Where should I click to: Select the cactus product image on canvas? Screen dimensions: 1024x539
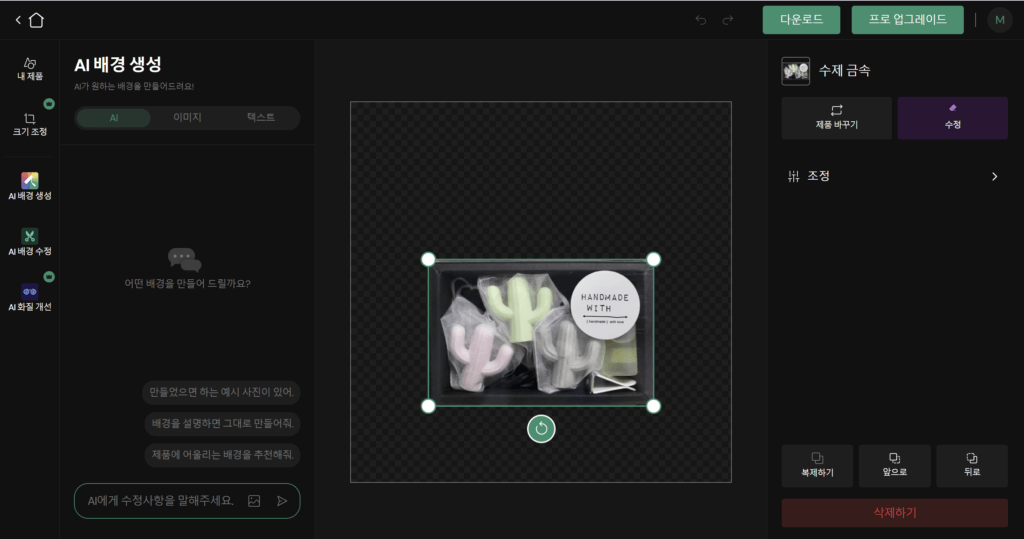pos(541,333)
